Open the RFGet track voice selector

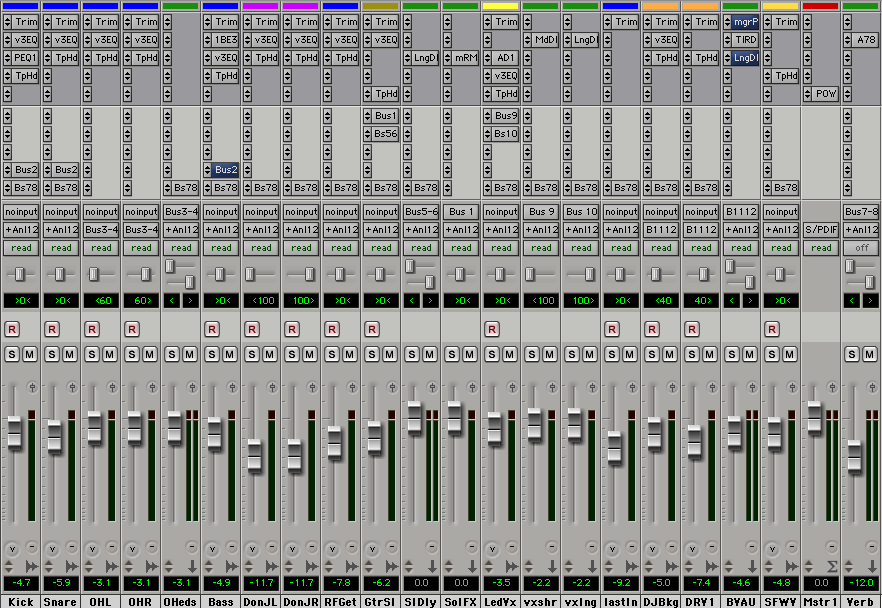332,548
